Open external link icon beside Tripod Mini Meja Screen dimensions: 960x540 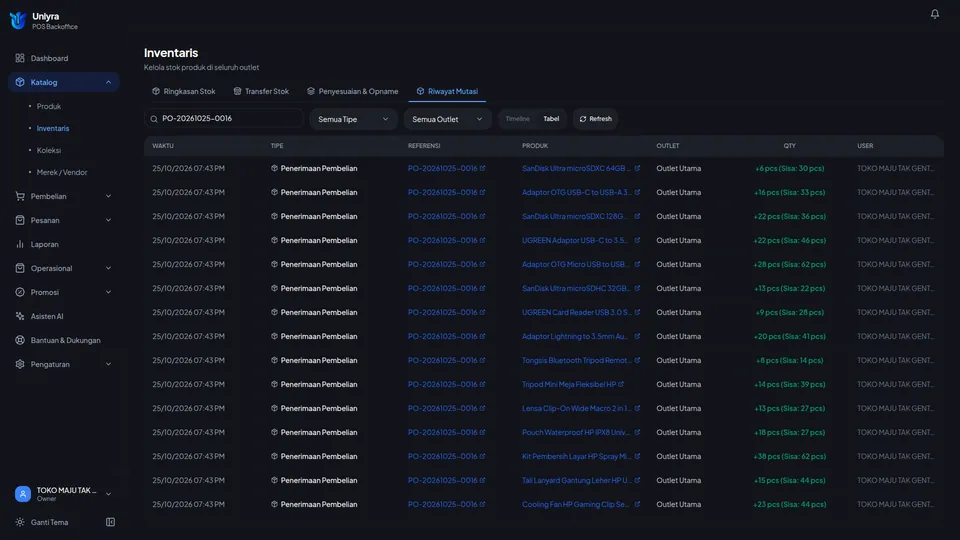click(x=621, y=384)
